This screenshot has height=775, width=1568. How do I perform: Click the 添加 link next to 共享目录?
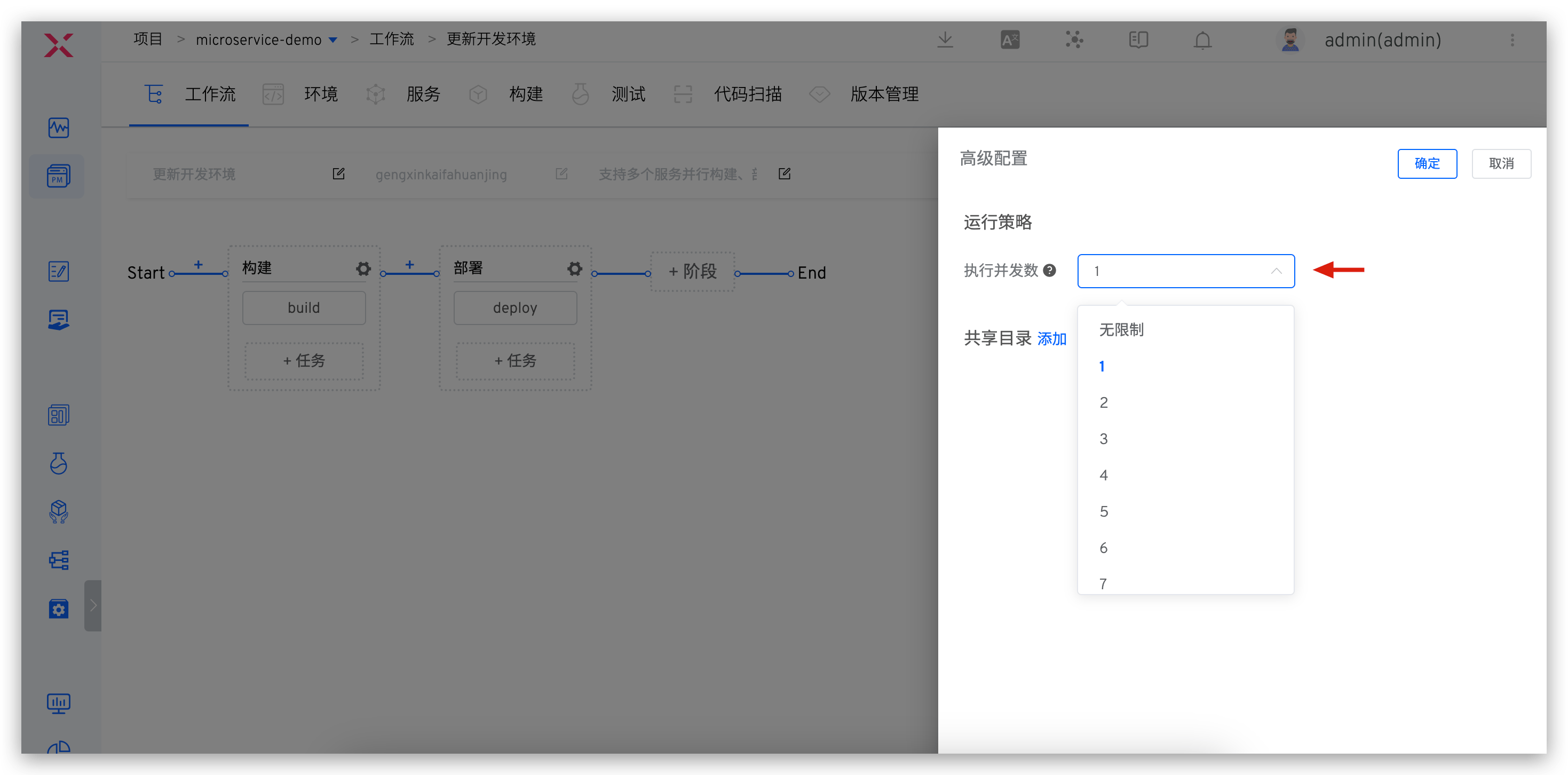pyautogui.click(x=1052, y=338)
